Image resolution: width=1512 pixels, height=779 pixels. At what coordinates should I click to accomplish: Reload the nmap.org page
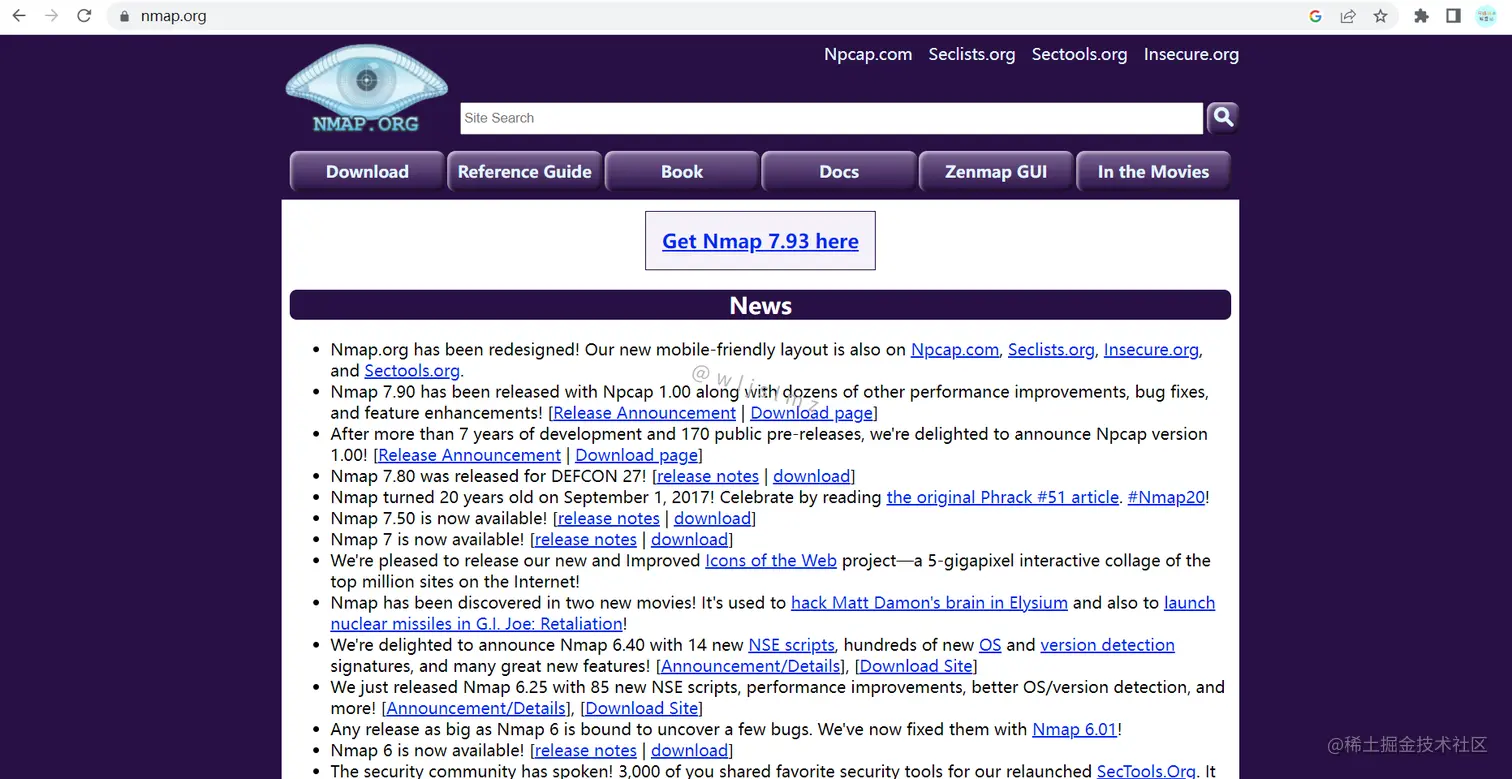[84, 16]
